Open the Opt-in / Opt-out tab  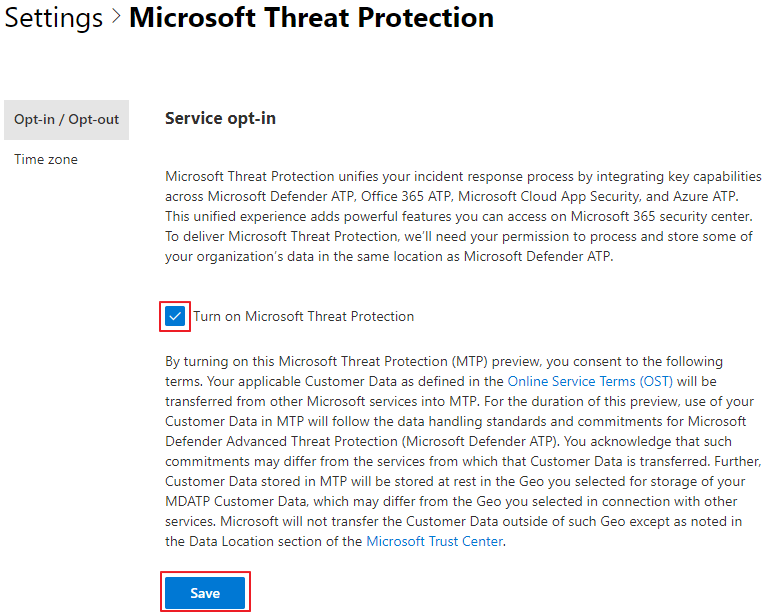point(66,119)
